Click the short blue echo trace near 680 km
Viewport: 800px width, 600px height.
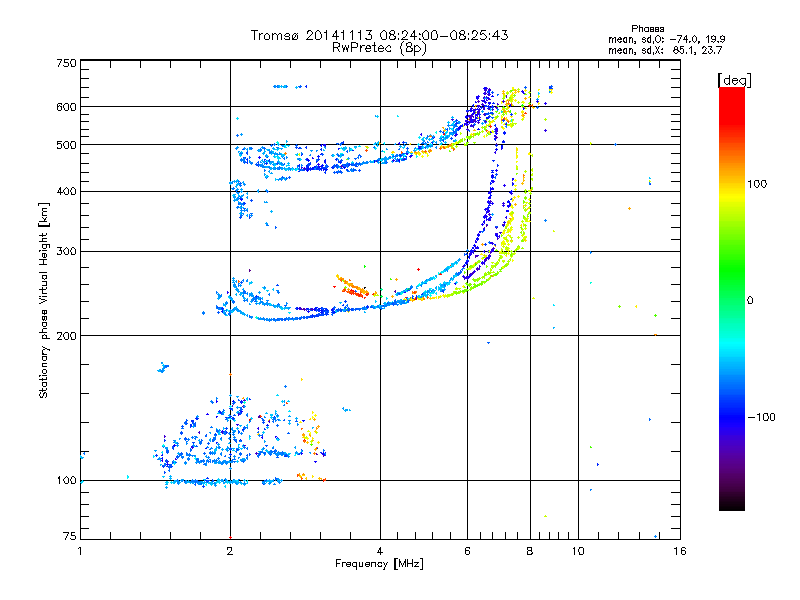pyautogui.click(x=289, y=87)
